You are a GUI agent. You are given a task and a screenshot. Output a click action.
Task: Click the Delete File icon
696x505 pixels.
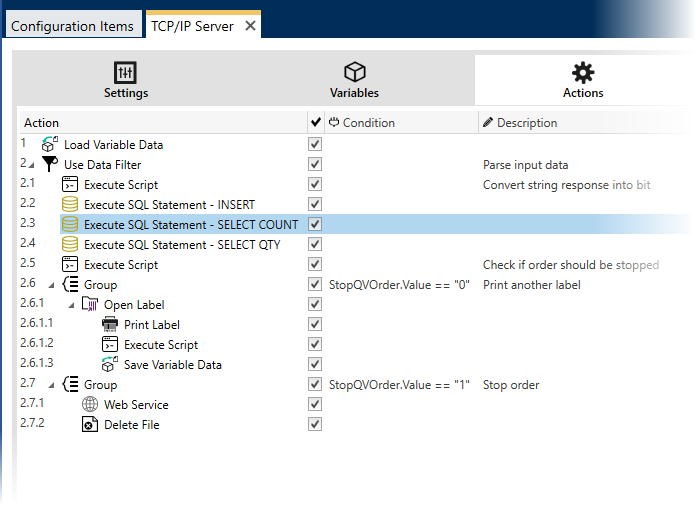coord(90,425)
